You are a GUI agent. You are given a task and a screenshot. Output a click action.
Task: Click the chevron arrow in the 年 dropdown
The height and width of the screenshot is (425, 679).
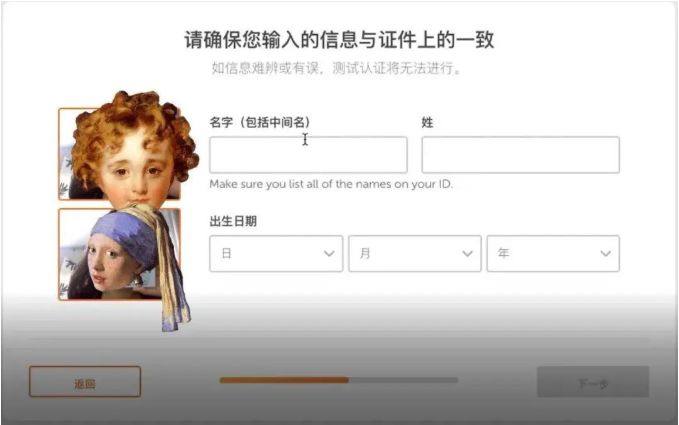[606, 254]
